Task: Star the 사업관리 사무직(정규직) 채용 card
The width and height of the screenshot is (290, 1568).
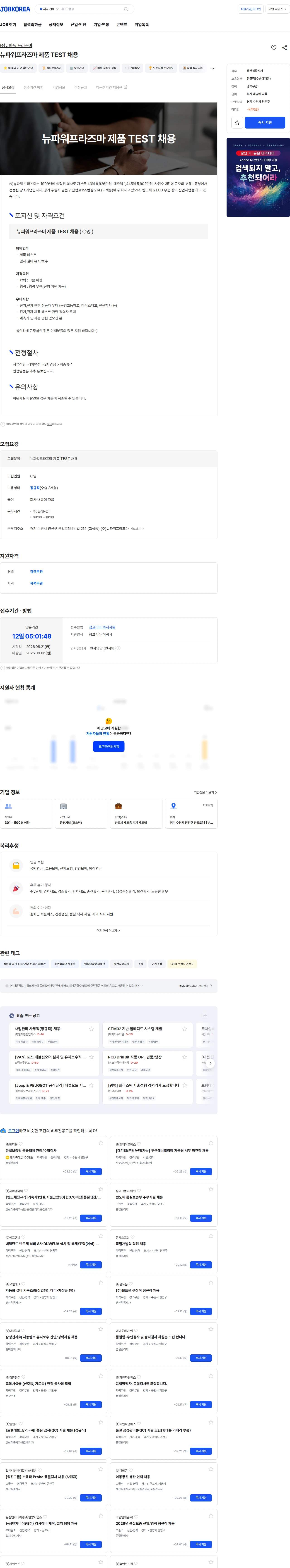Action: coord(91,1029)
